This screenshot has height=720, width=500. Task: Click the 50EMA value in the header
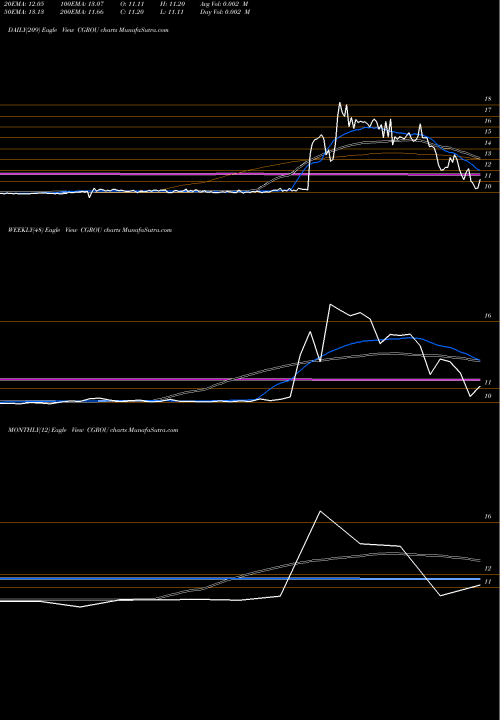click(x=22, y=12)
